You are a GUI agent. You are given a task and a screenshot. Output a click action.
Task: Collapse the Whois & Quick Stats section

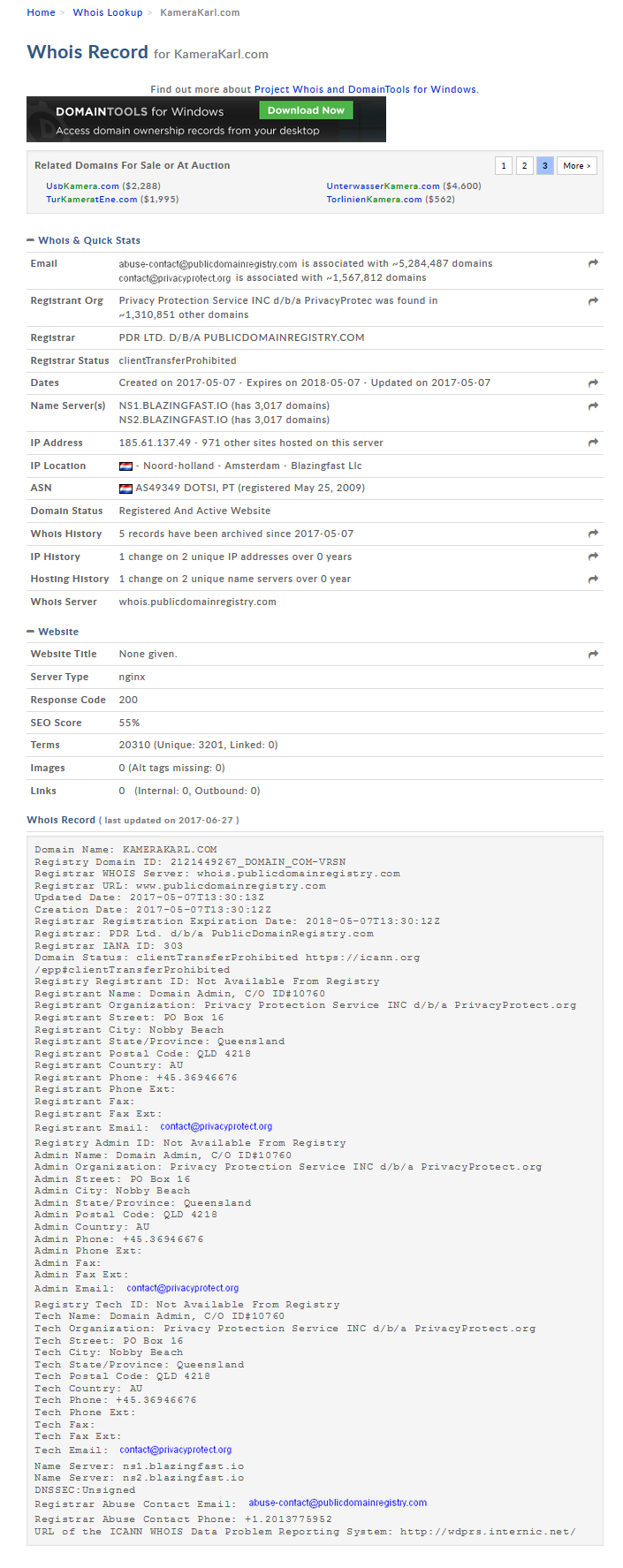point(31,240)
